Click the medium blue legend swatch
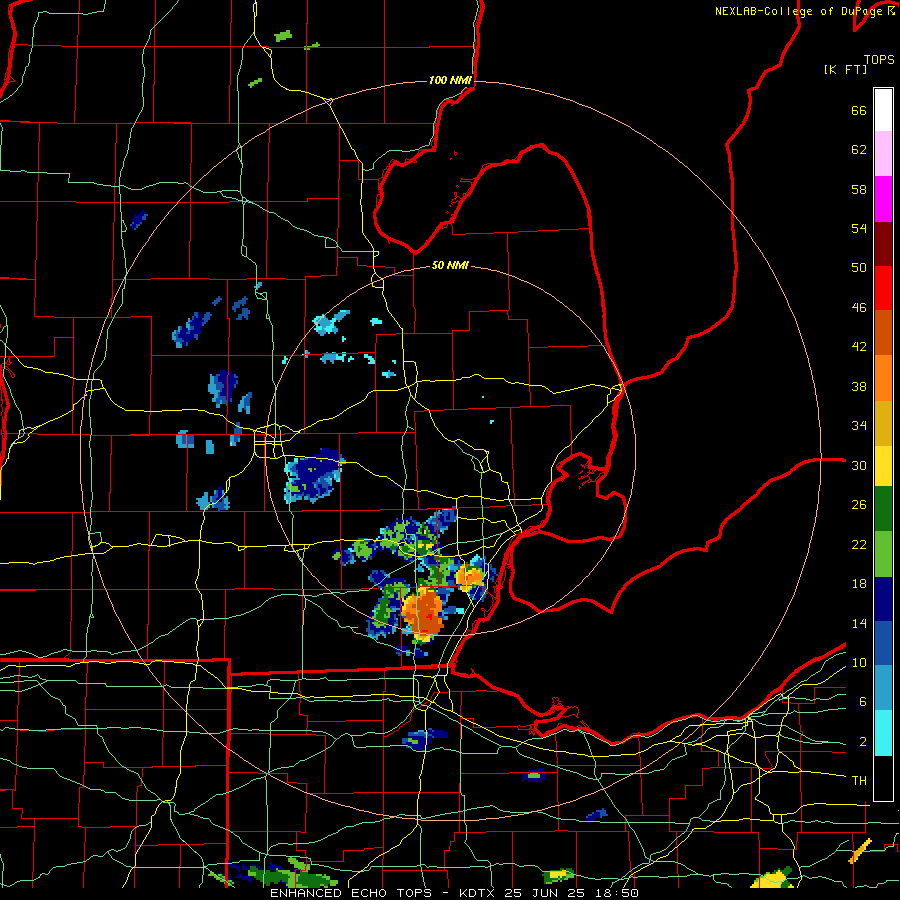Screen dimensions: 900x900 tap(883, 643)
